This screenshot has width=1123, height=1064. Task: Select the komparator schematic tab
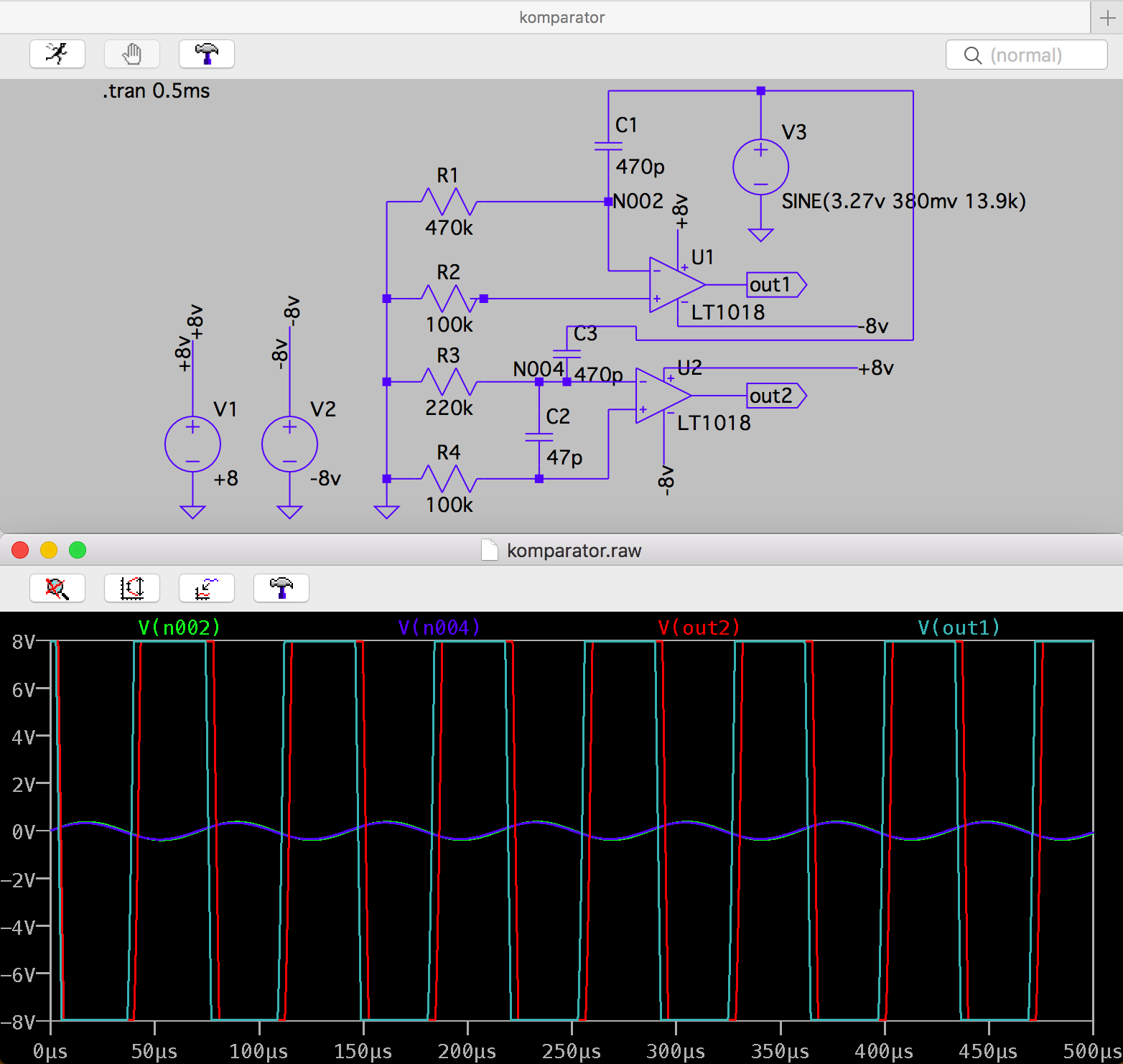(561, 17)
